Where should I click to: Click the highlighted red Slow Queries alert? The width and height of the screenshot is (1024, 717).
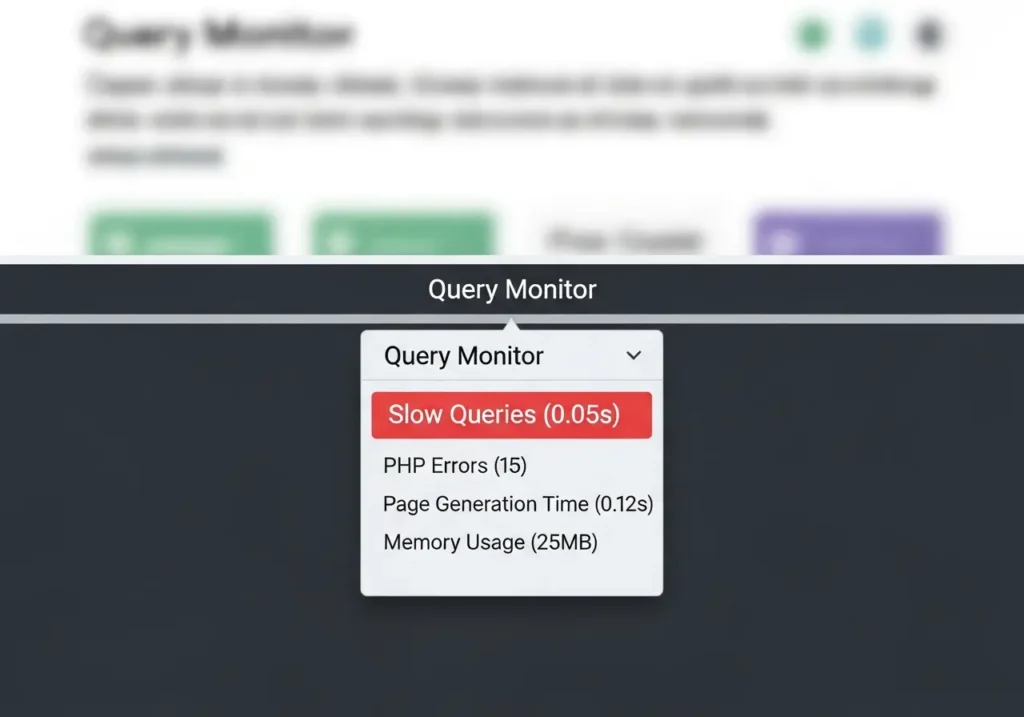pyautogui.click(x=511, y=414)
